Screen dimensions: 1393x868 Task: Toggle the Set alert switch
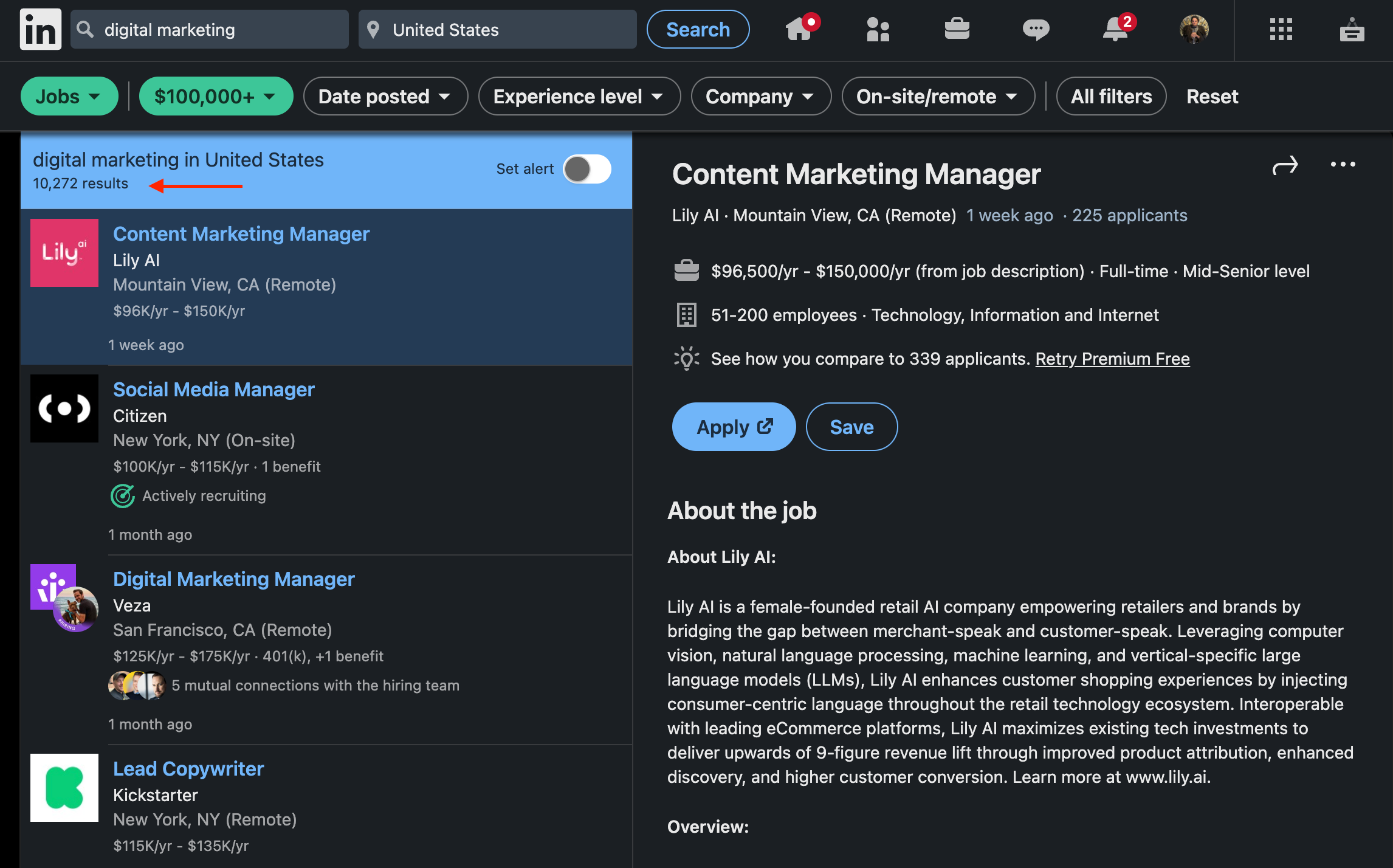pos(586,169)
